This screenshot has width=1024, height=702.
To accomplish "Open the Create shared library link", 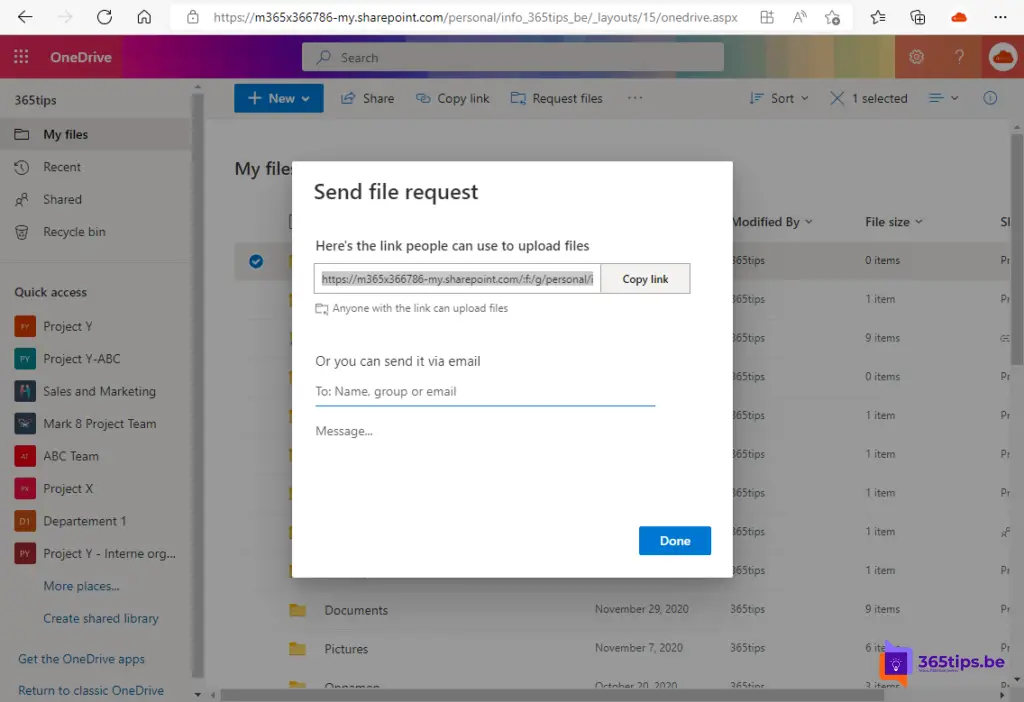I will pos(101,618).
